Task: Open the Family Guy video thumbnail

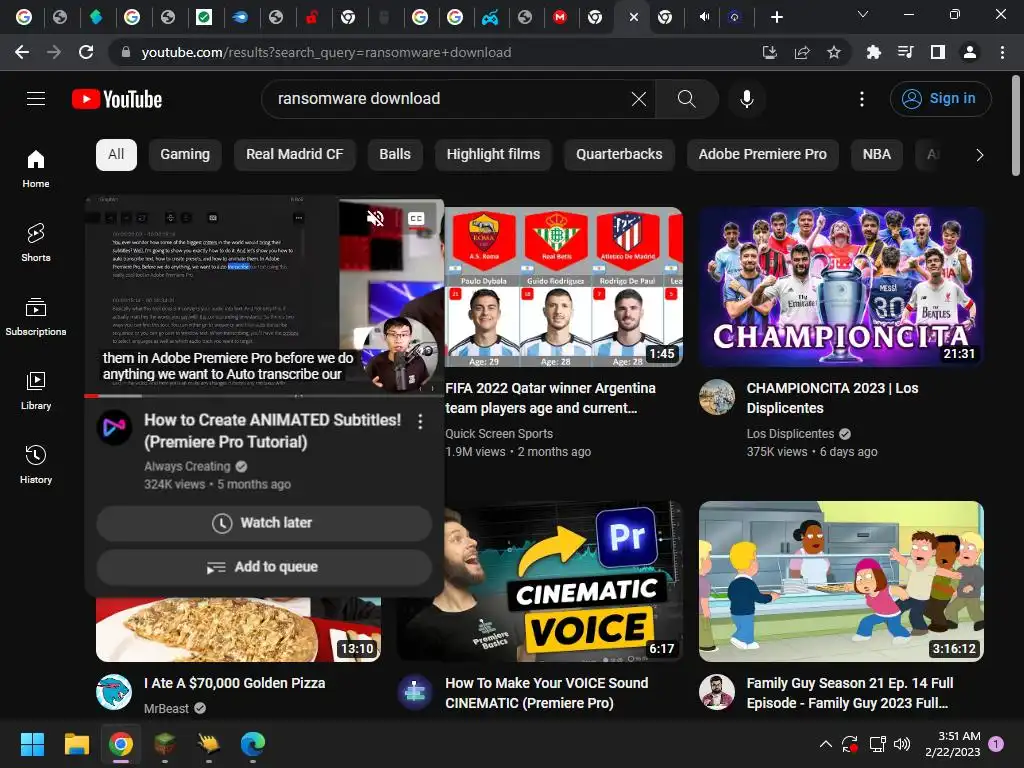Action: pyautogui.click(x=841, y=581)
